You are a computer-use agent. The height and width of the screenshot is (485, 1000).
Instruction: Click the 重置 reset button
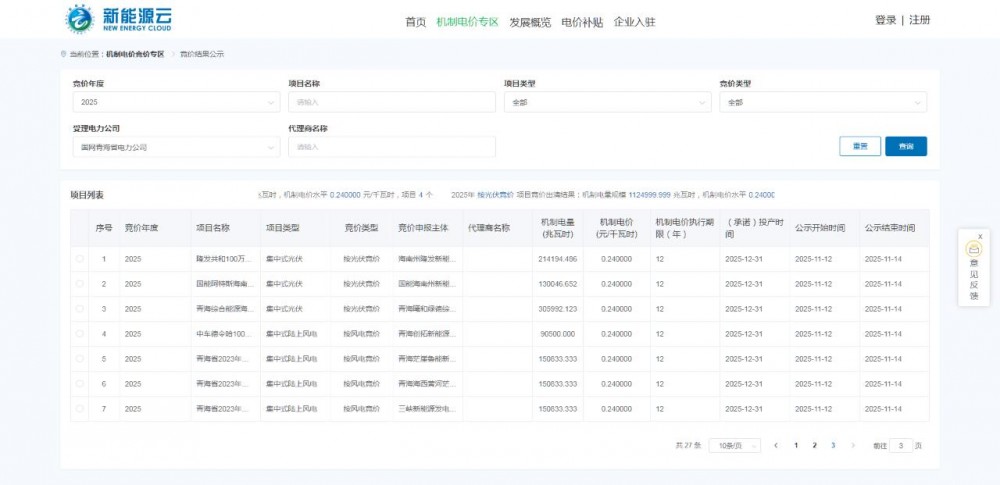pyautogui.click(x=859, y=146)
